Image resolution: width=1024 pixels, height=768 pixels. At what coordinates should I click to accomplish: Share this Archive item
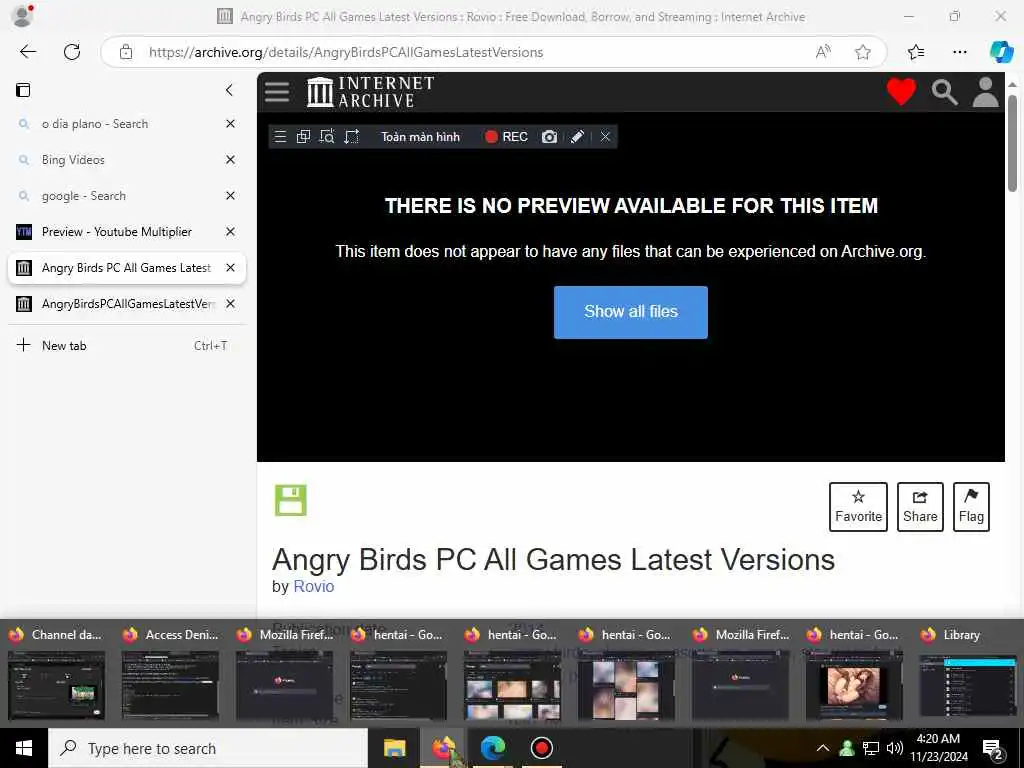tap(920, 507)
